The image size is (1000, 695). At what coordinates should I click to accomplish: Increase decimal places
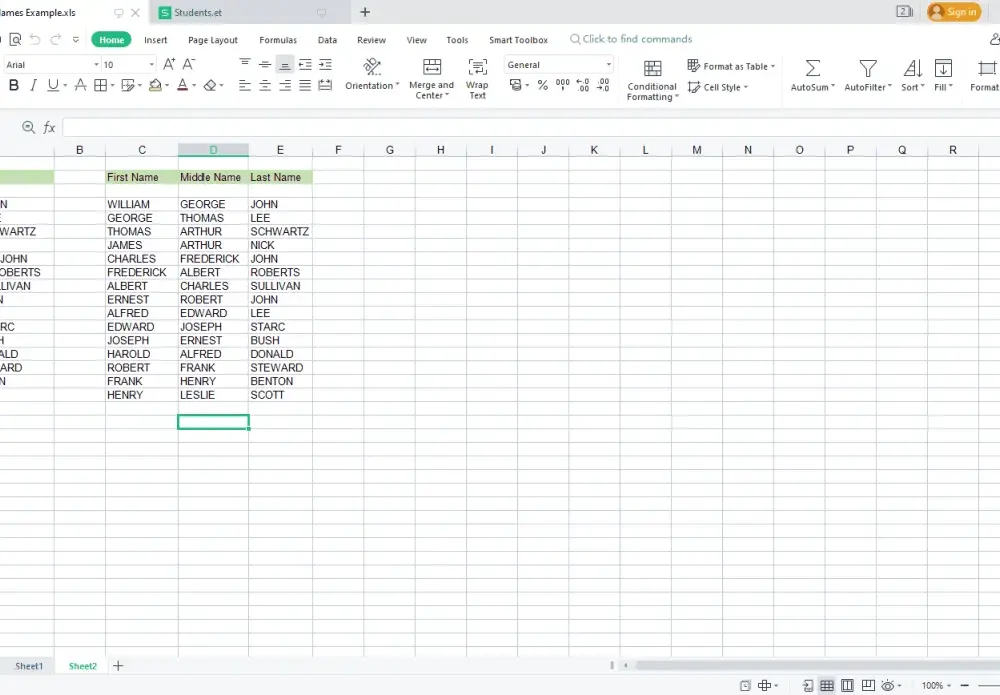click(583, 85)
